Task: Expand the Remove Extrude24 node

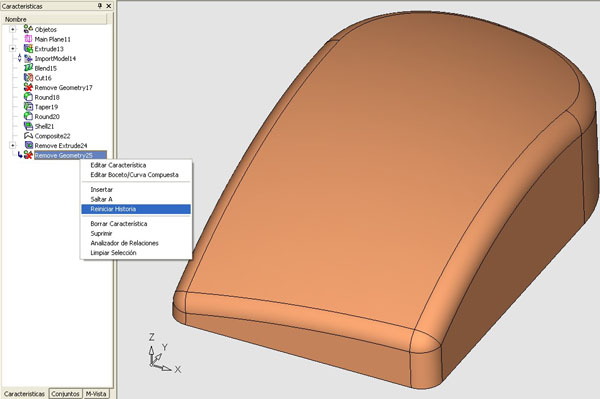Action: point(13,145)
